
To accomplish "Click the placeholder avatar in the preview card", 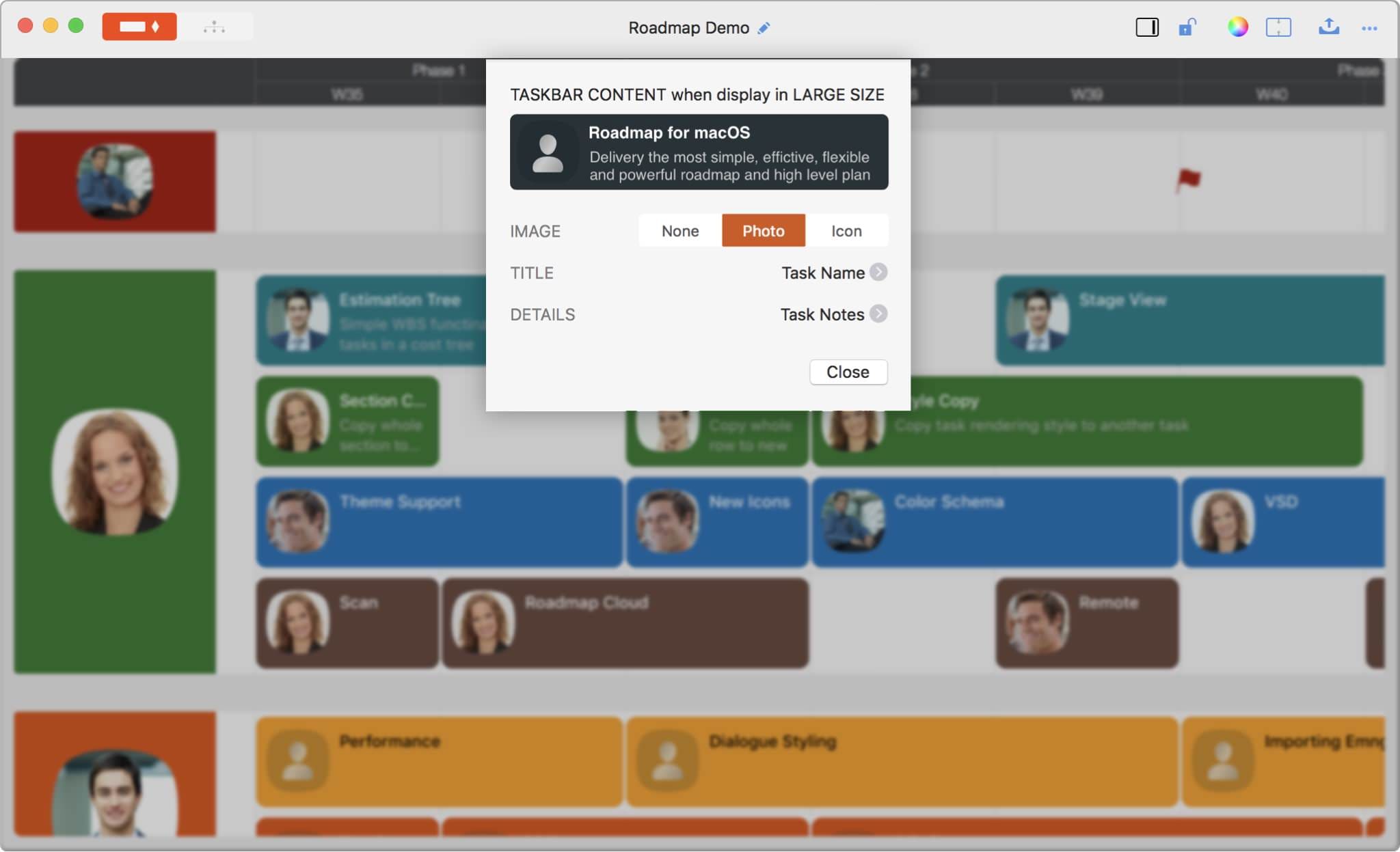I will [x=548, y=152].
